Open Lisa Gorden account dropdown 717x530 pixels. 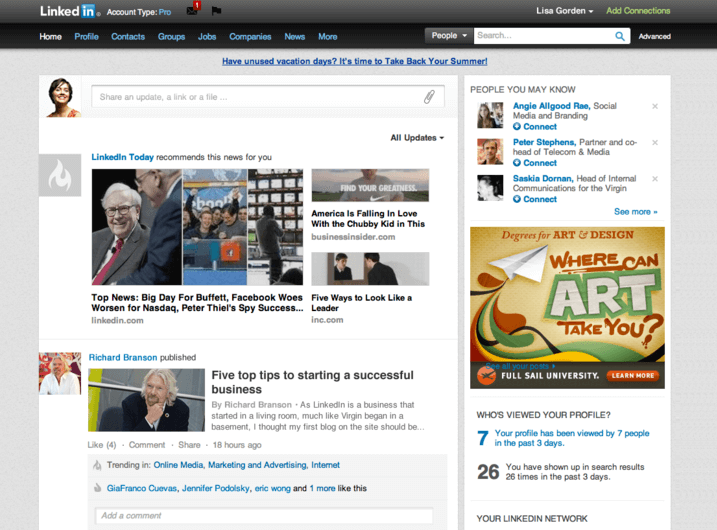point(565,11)
